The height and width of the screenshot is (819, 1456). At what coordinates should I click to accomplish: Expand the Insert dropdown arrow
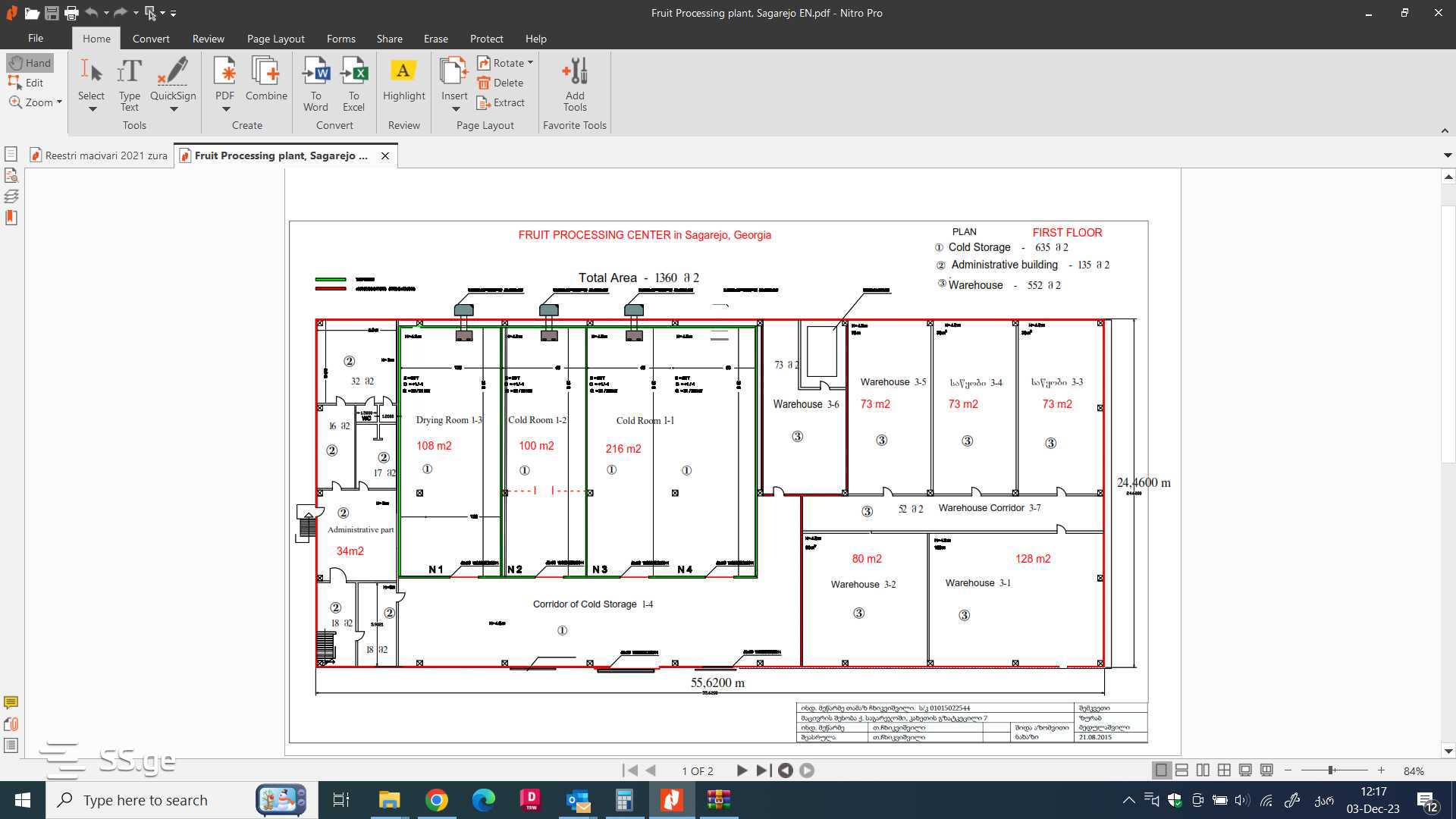(456, 109)
